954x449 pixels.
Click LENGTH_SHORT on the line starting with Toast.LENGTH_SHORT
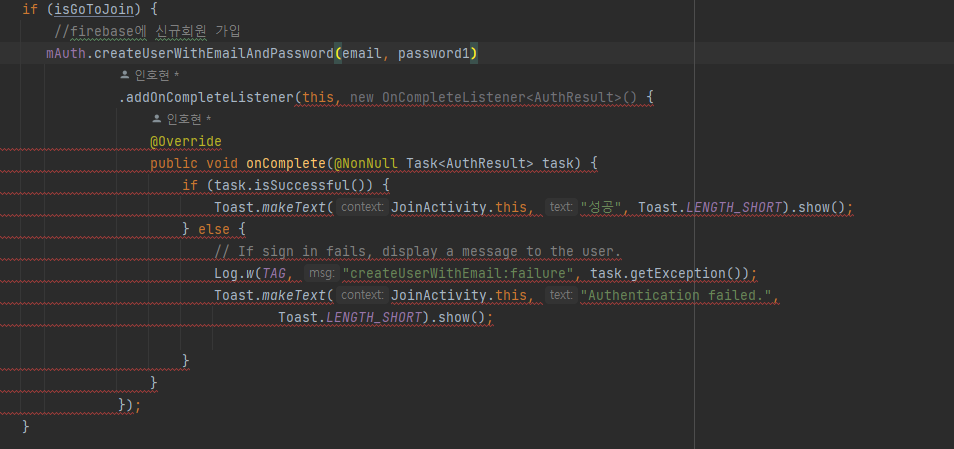point(374,317)
